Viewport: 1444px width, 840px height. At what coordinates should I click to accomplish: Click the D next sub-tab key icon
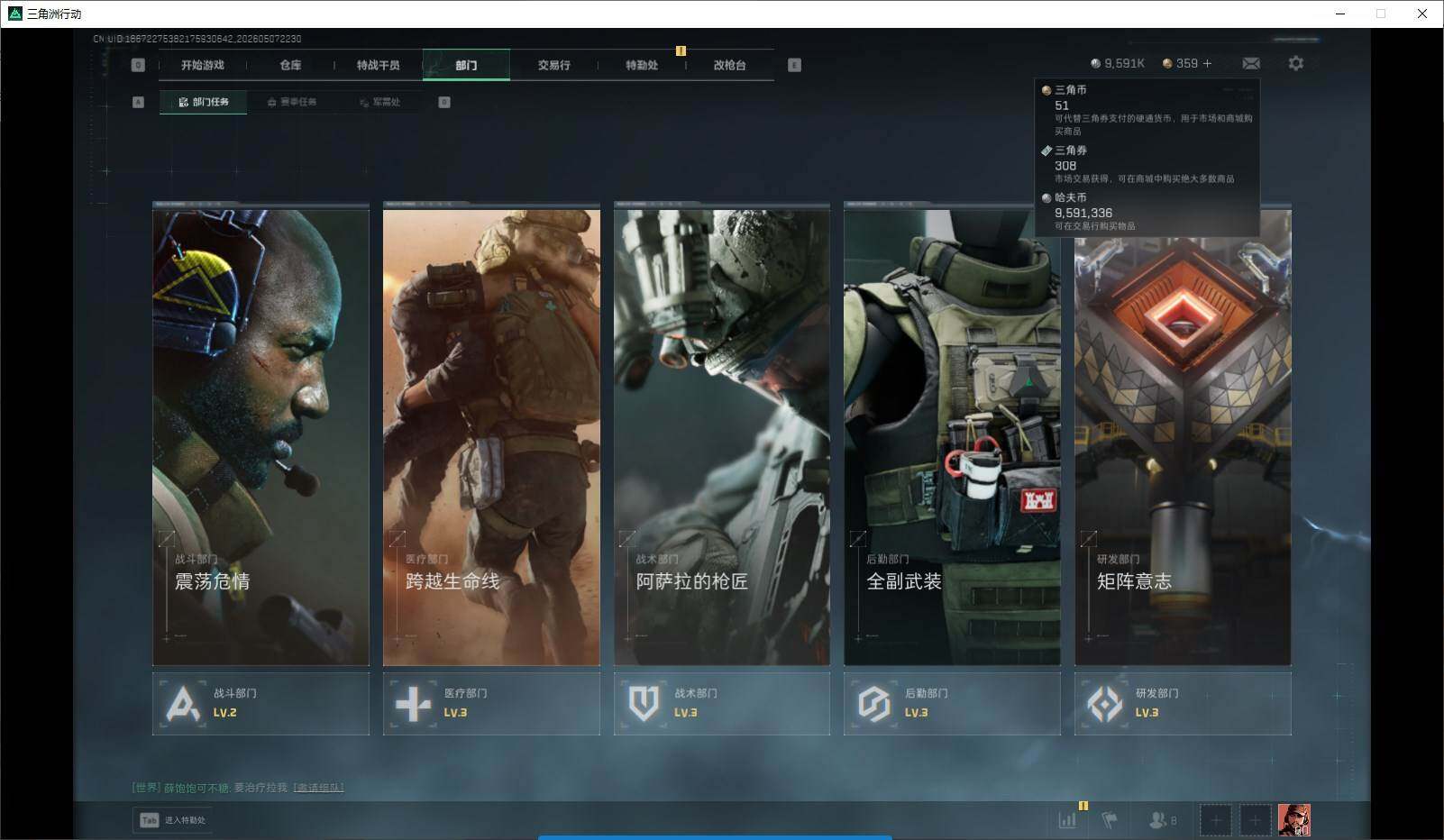point(444,102)
